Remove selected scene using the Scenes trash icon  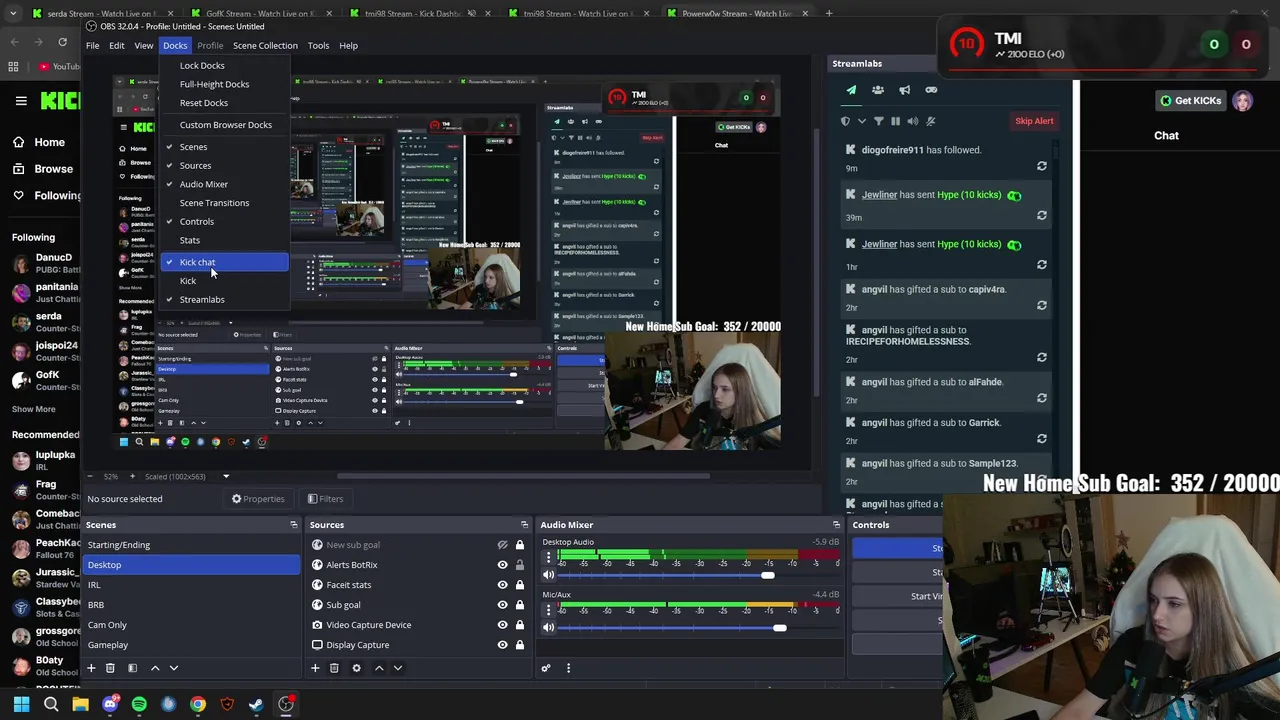(110, 668)
